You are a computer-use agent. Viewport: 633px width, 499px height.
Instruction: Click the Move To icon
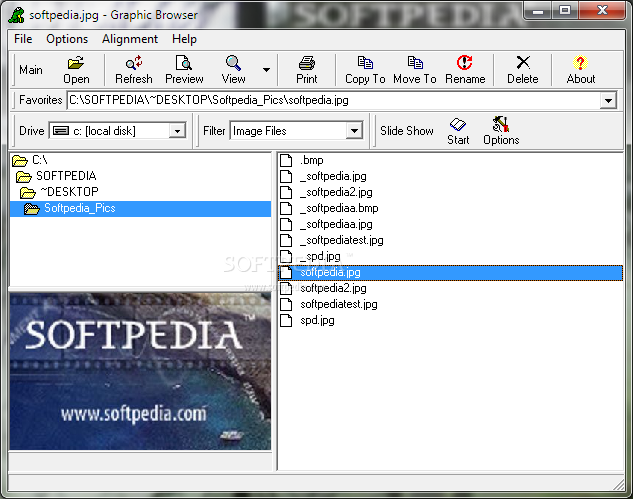[x=415, y=70]
